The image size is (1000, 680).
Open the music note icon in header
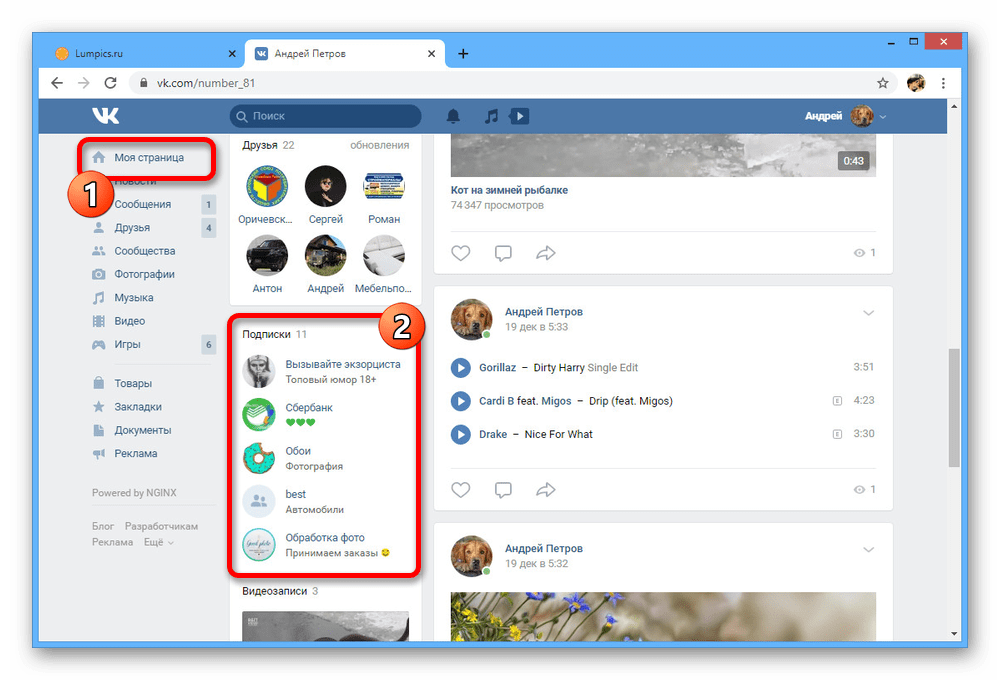(x=490, y=116)
